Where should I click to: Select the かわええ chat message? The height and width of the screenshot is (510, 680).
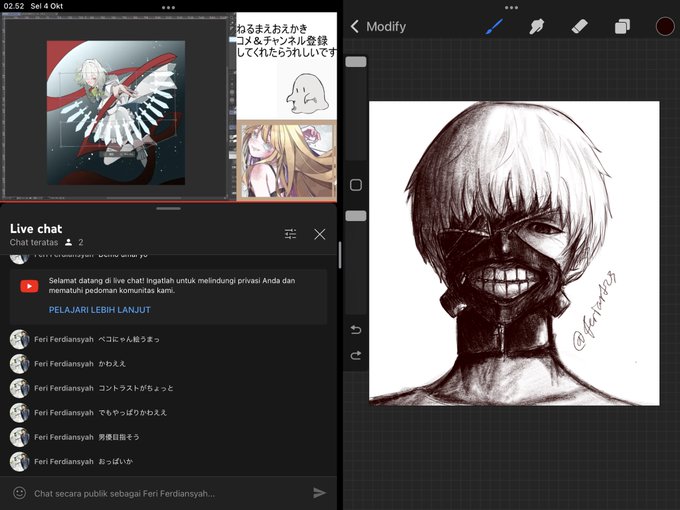click(112, 363)
